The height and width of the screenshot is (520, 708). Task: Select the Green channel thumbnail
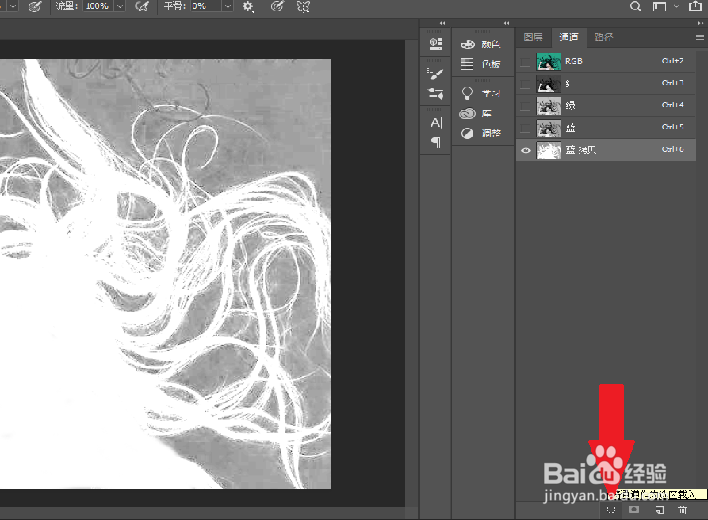tap(549, 106)
